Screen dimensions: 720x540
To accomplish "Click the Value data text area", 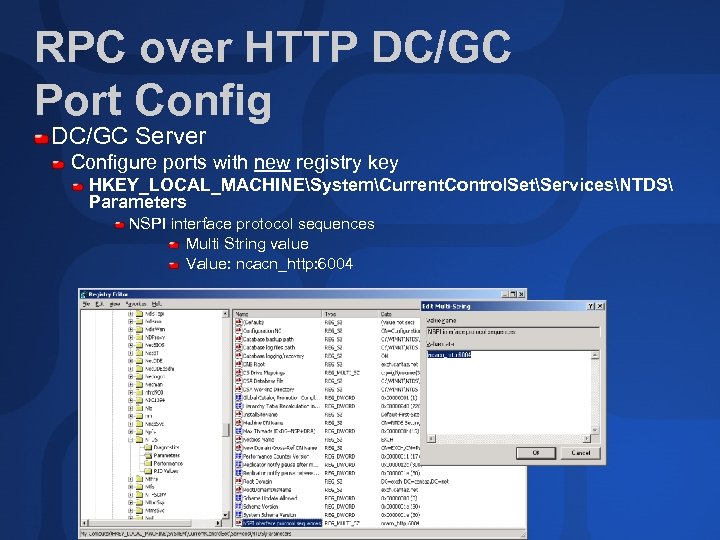I will pos(509,393).
